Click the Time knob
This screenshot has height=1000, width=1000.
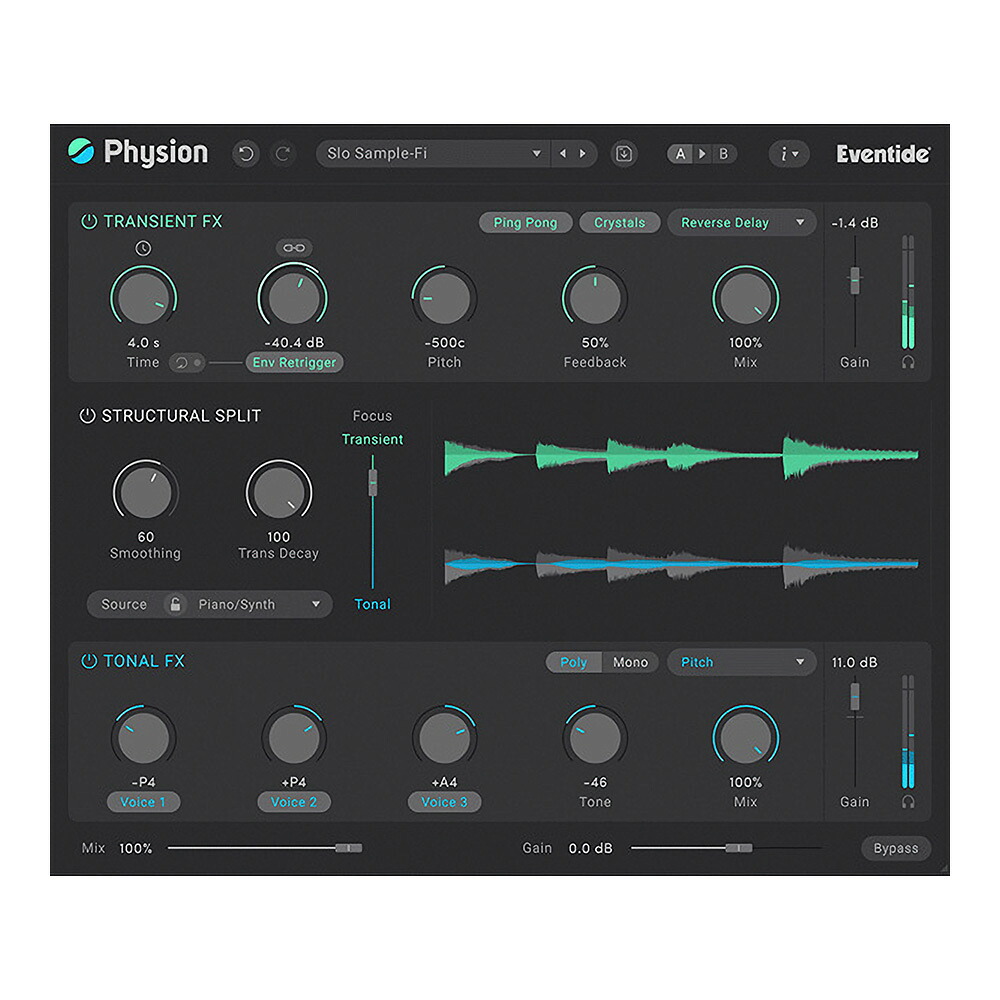click(x=143, y=298)
